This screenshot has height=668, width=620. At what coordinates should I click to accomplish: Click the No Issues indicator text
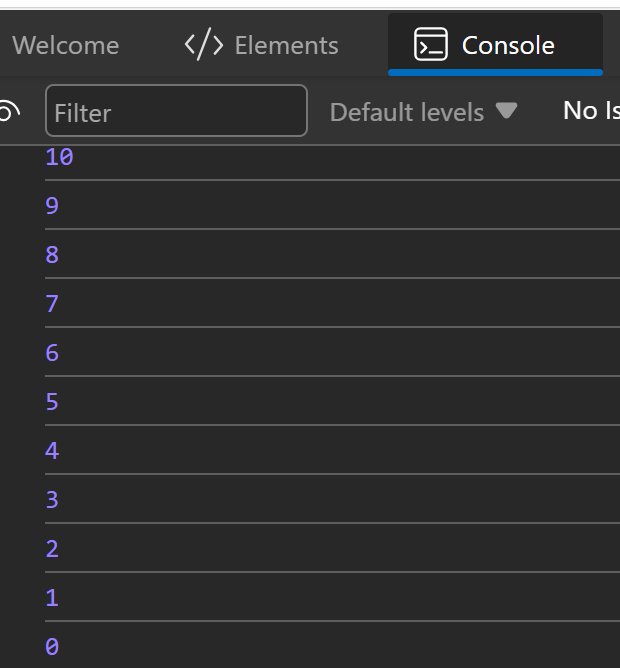point(592,111)
